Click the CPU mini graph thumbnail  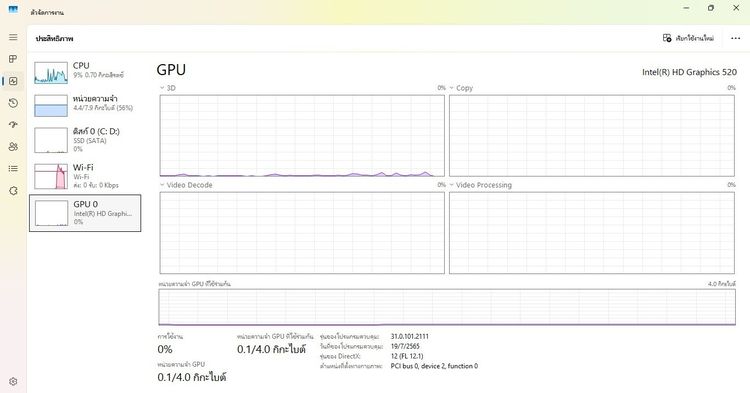51,73
